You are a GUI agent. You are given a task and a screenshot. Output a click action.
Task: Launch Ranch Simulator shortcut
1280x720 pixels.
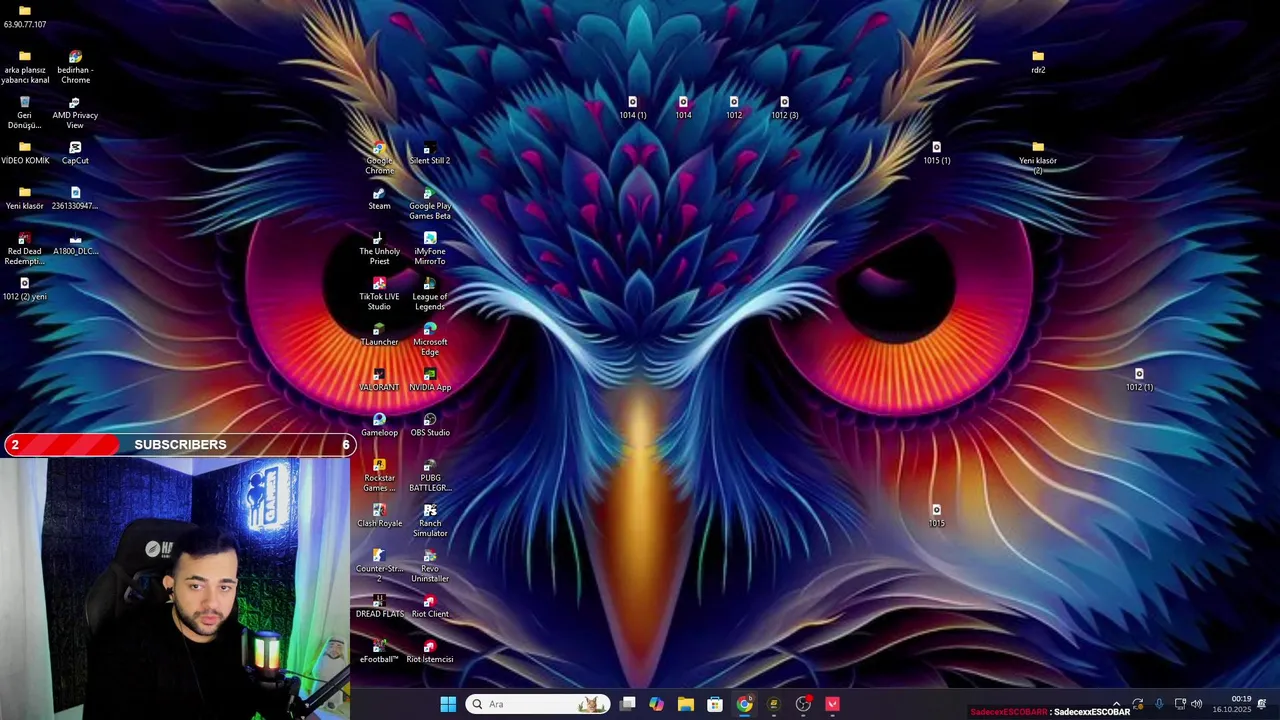(429, 521)
